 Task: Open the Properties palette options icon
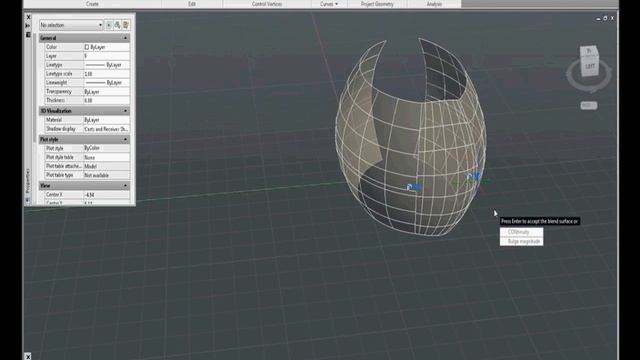28,35
